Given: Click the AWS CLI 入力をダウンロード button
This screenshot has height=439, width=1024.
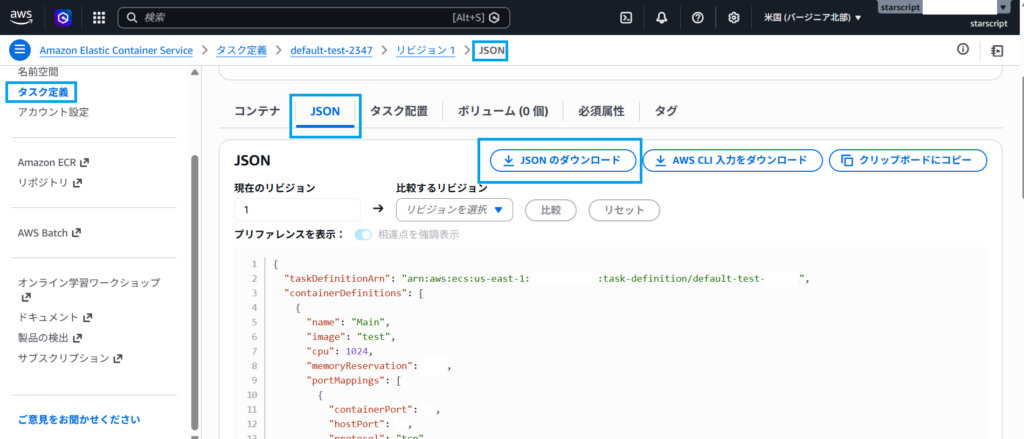Looking at the screenshot, I should coord(732,160).
